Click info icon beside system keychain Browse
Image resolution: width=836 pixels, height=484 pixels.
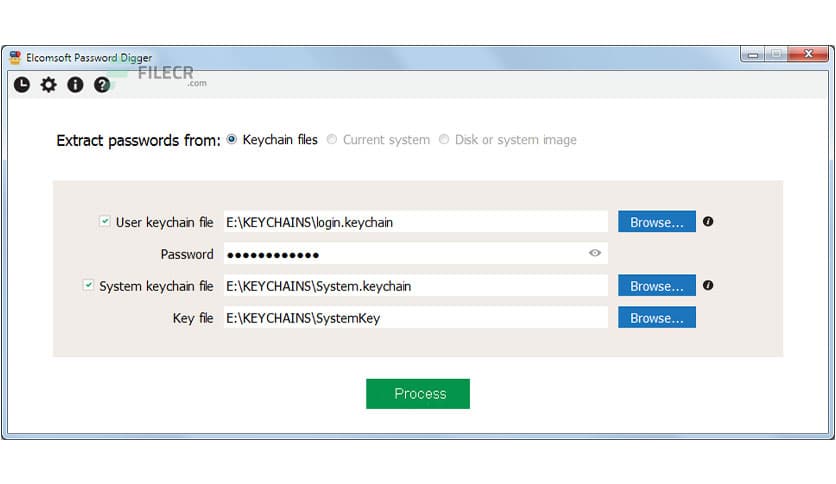pyautogui.click(x=708, y=285)
